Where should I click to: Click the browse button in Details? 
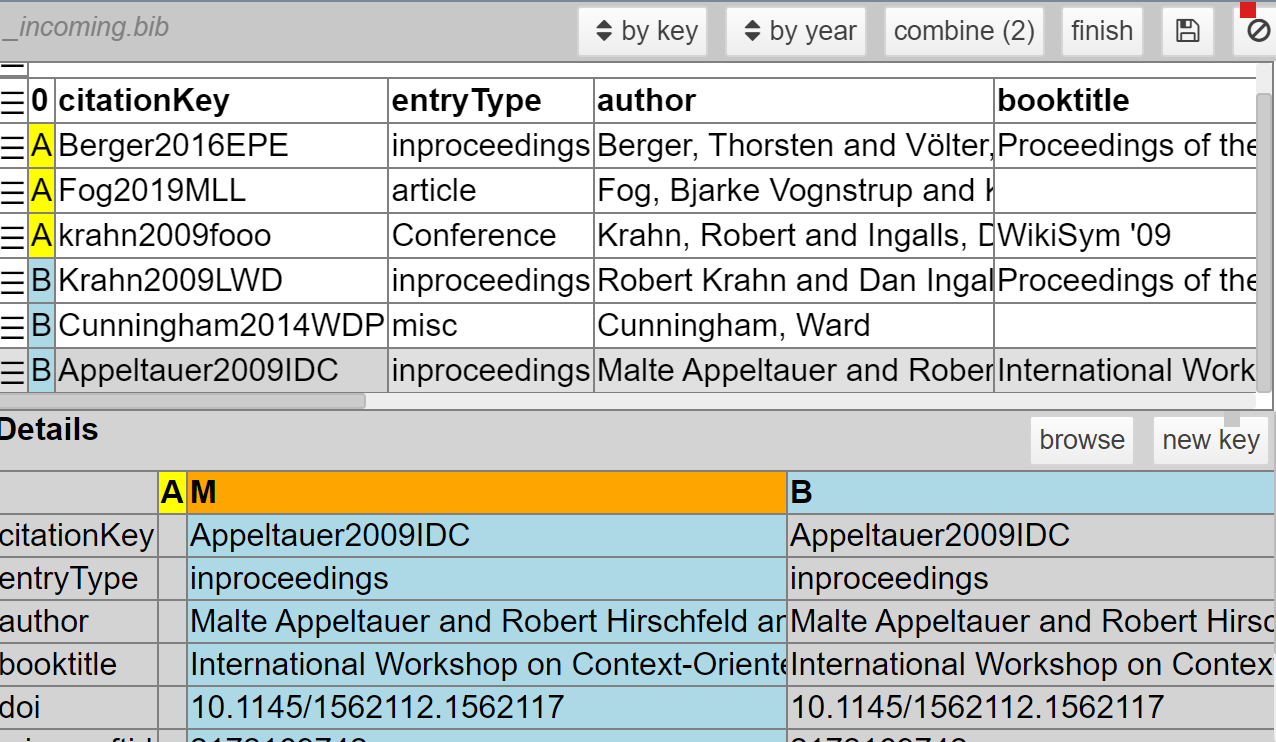[x=1081, y=440]
